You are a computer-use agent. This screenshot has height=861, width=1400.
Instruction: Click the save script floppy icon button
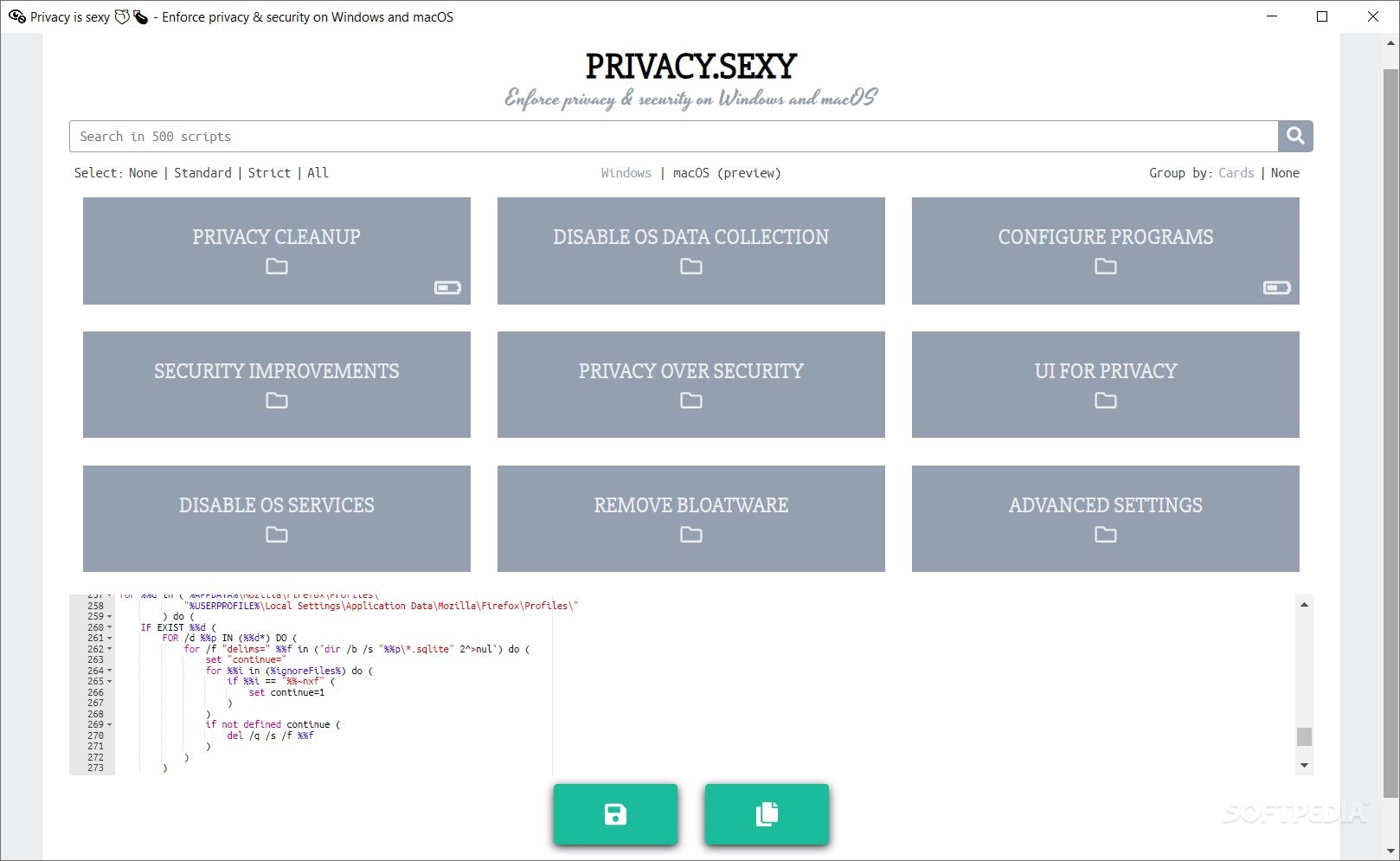[x=615, y=814]
